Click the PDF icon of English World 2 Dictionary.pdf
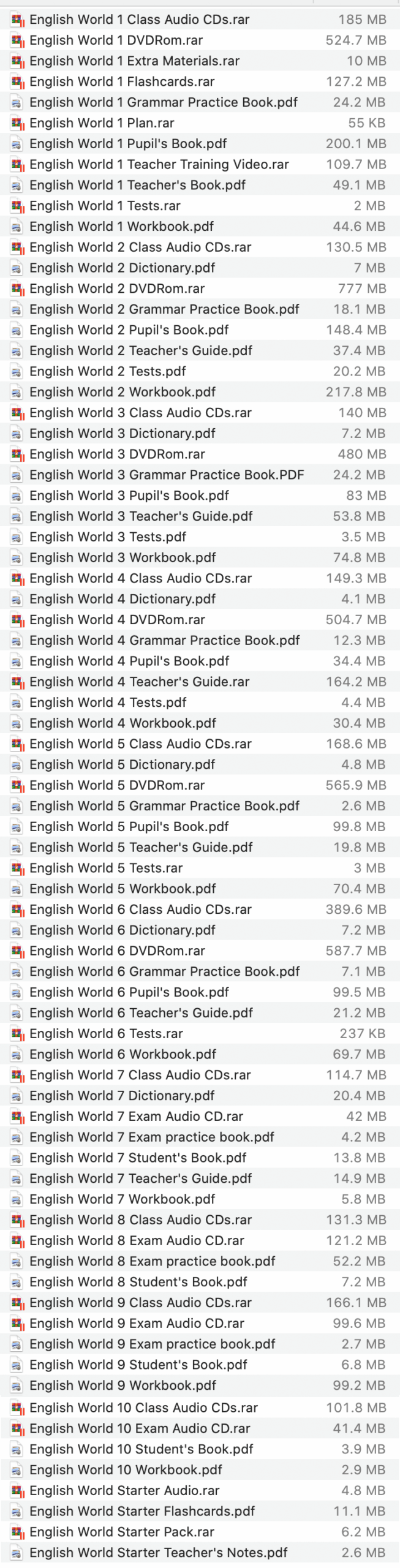Image resolution: width=400 pixels, height=1568 pixels. pyautogui.click(x=17, y=268)
